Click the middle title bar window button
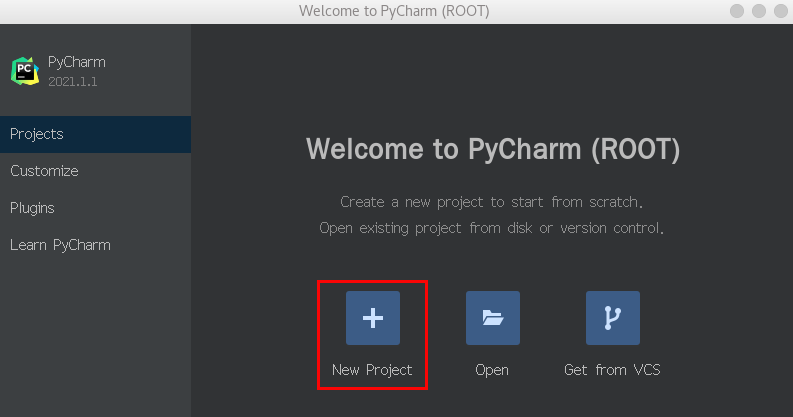The height and width of the screenshot is (417, 793). click(x=759, y=11)
